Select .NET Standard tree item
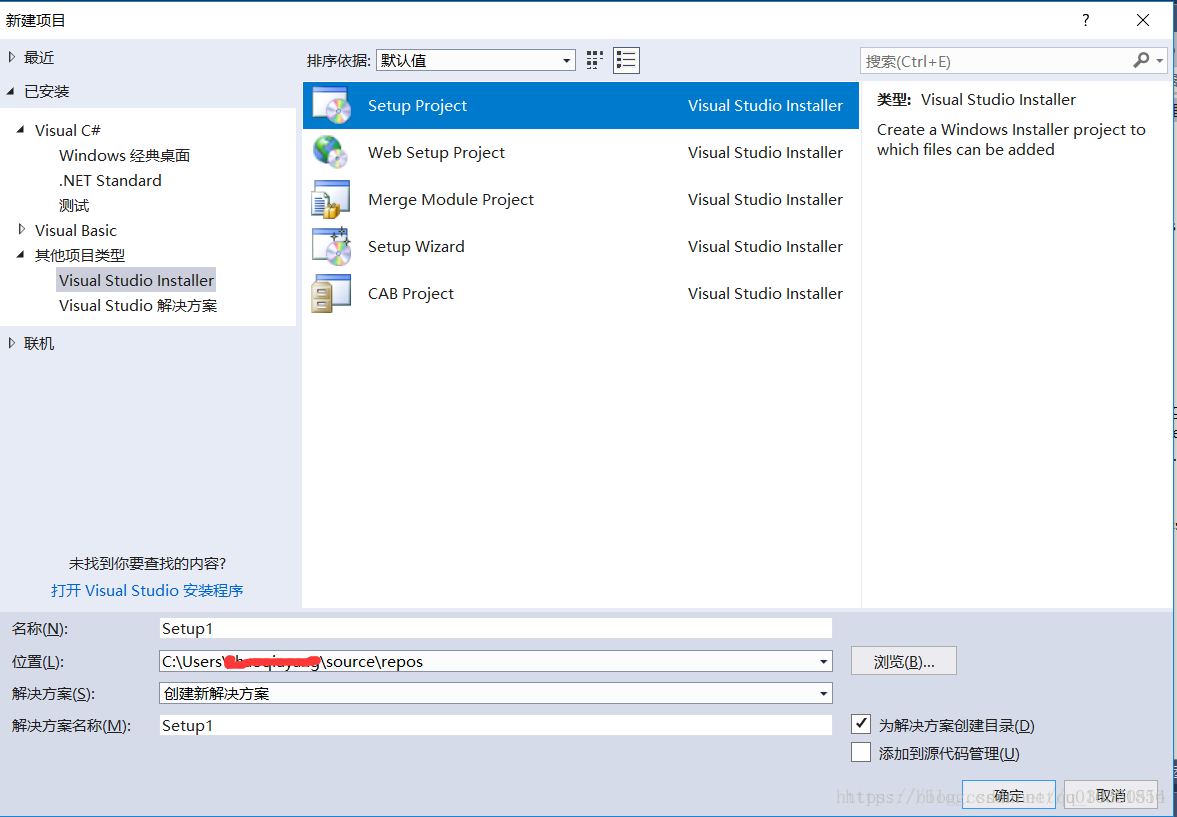The width and height of the screenshot is (1177, 817). tap(110, 180)
